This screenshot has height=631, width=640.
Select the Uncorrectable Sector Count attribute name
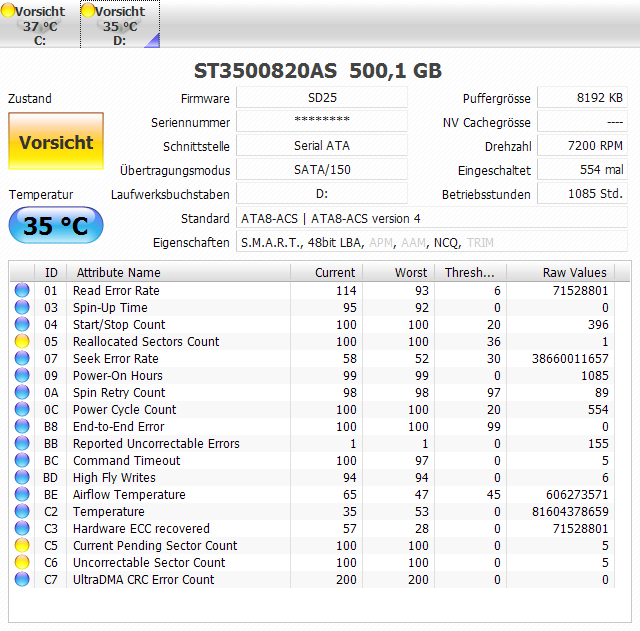point(149,563)
